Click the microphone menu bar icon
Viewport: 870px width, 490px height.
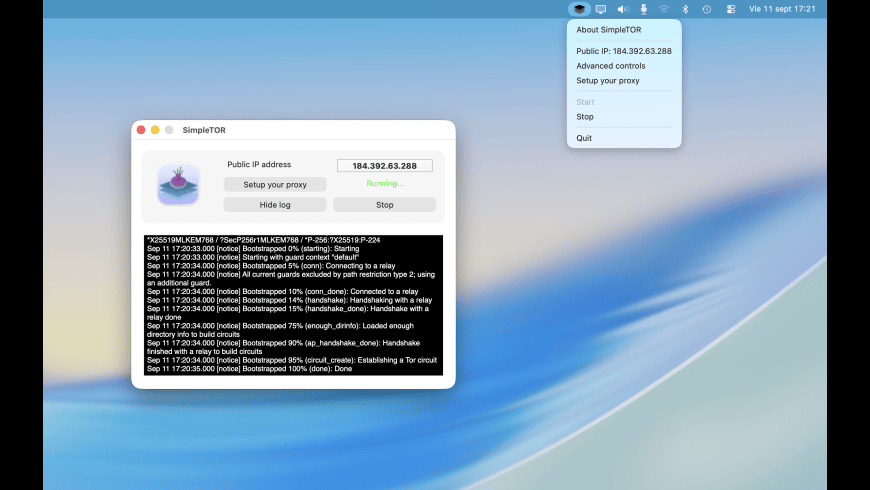pyautogui.click(x=644, y=9)
